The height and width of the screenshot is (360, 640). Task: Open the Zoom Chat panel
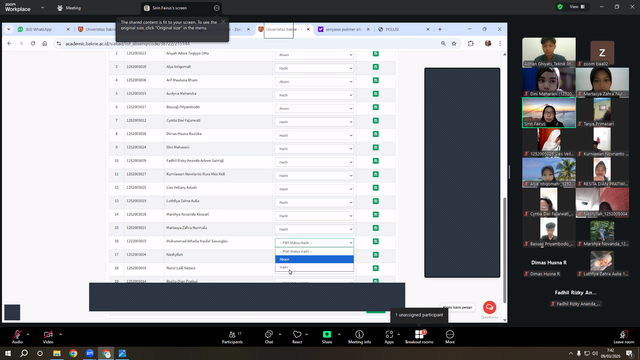click(x=269, y=337)
